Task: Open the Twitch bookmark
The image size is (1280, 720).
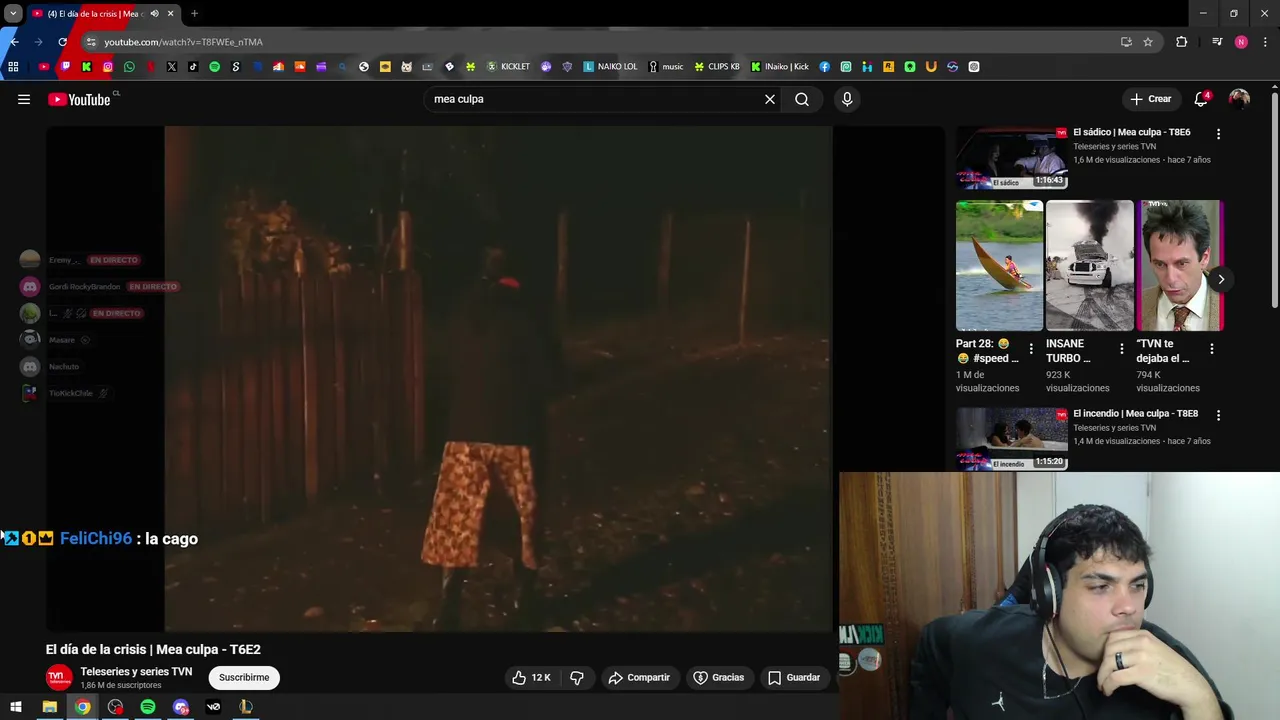Action: (66, 67)
